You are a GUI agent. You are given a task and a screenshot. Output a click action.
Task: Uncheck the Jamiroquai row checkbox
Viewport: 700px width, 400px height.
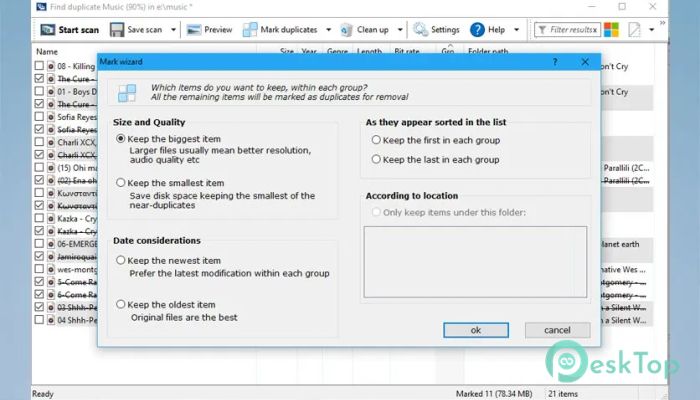(39, 256)
